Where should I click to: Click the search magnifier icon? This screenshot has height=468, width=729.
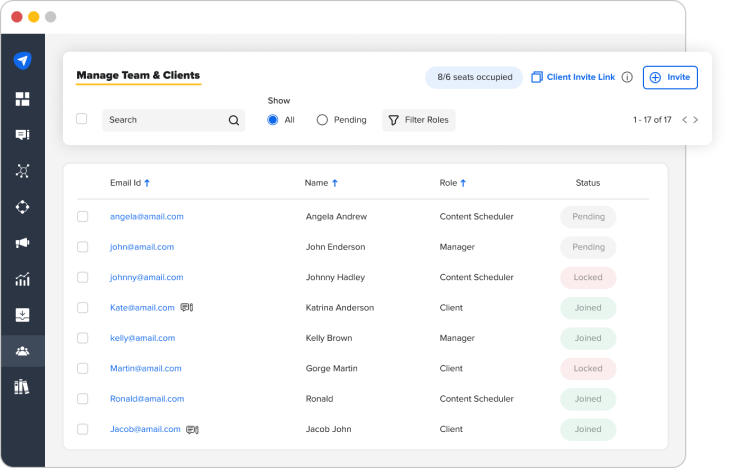233,120
